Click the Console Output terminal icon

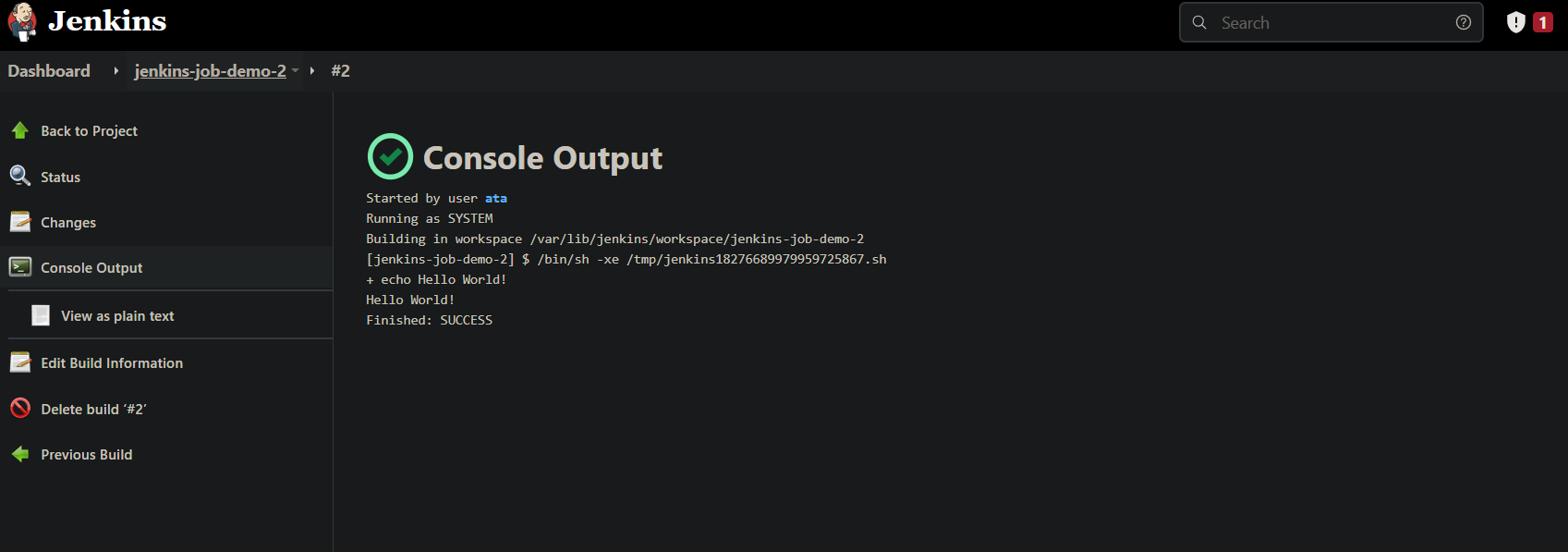(x=20, y=267)
